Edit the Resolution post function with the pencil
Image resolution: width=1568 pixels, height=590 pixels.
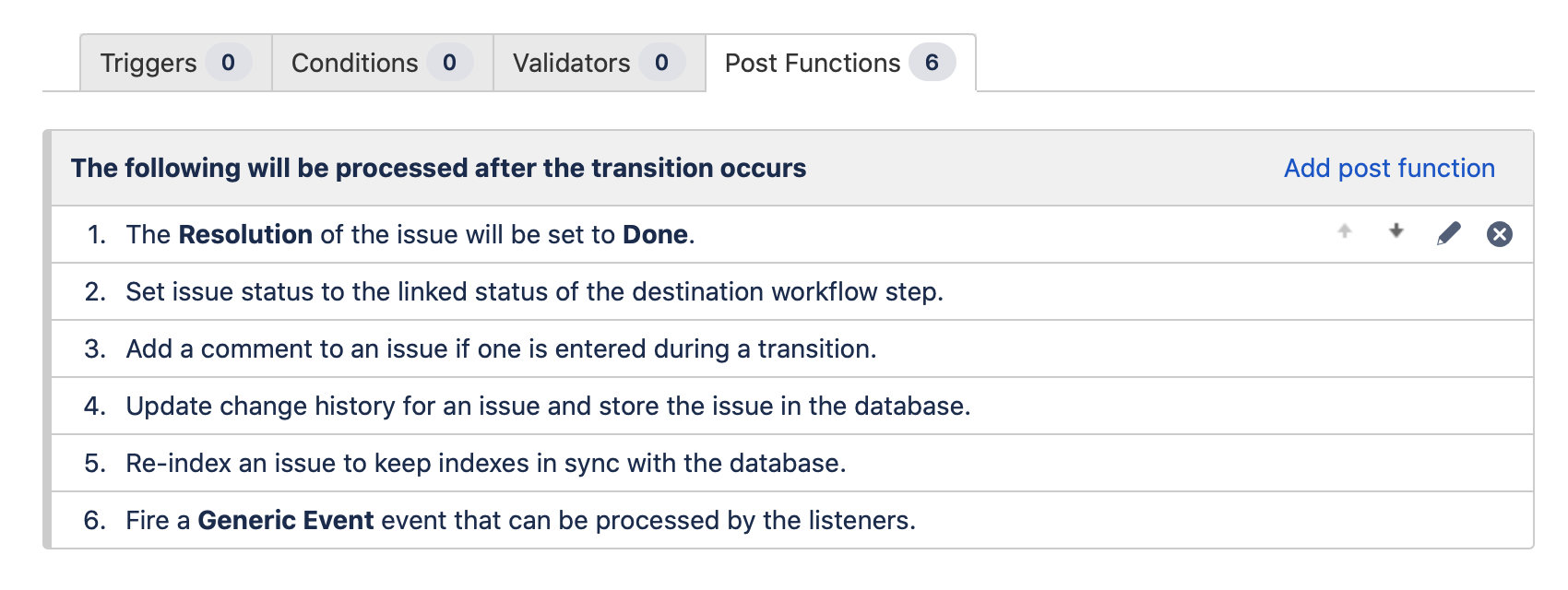click(x=1449, y=234)
